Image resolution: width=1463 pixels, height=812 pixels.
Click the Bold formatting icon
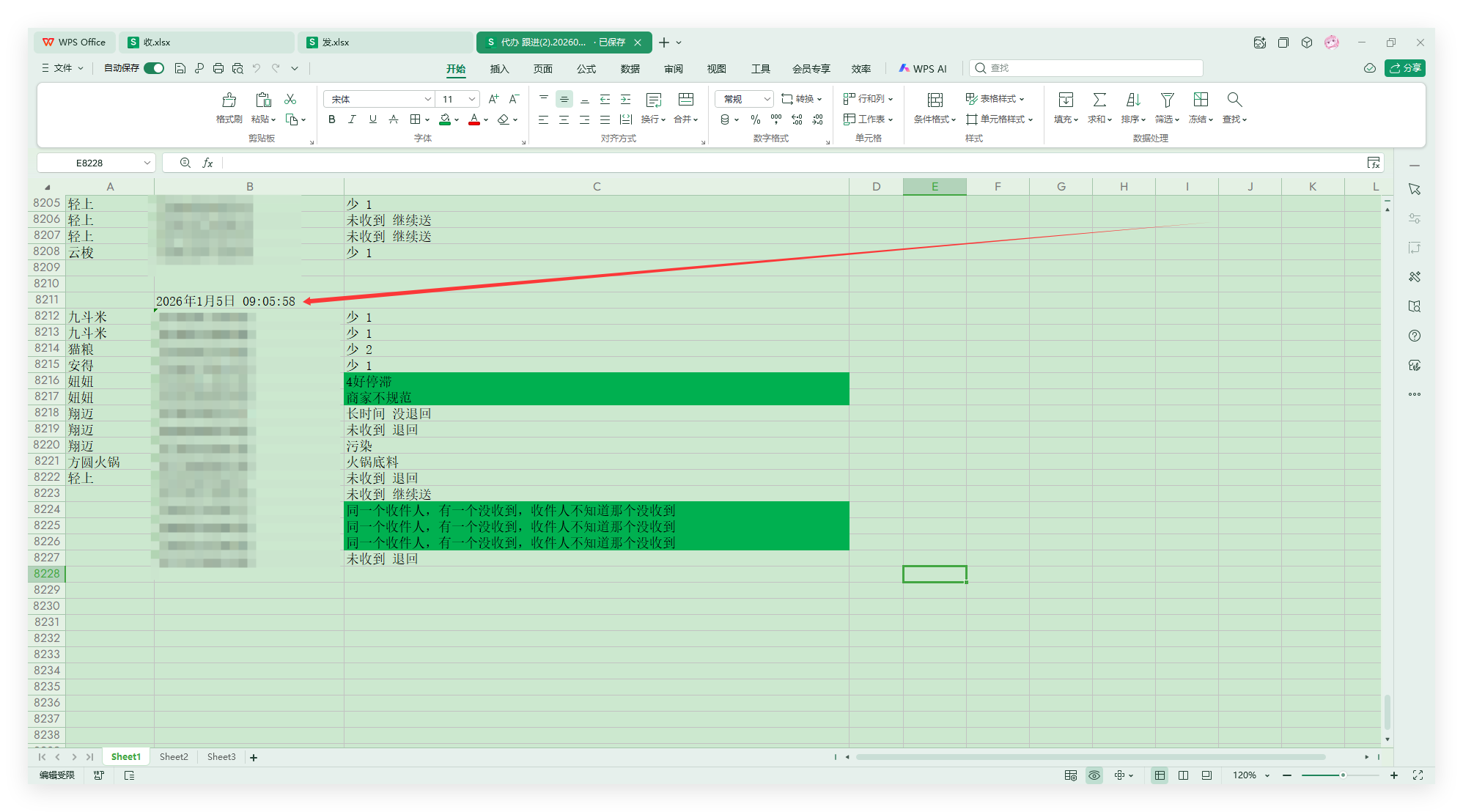pyautogui.click(x=332, y=119)
